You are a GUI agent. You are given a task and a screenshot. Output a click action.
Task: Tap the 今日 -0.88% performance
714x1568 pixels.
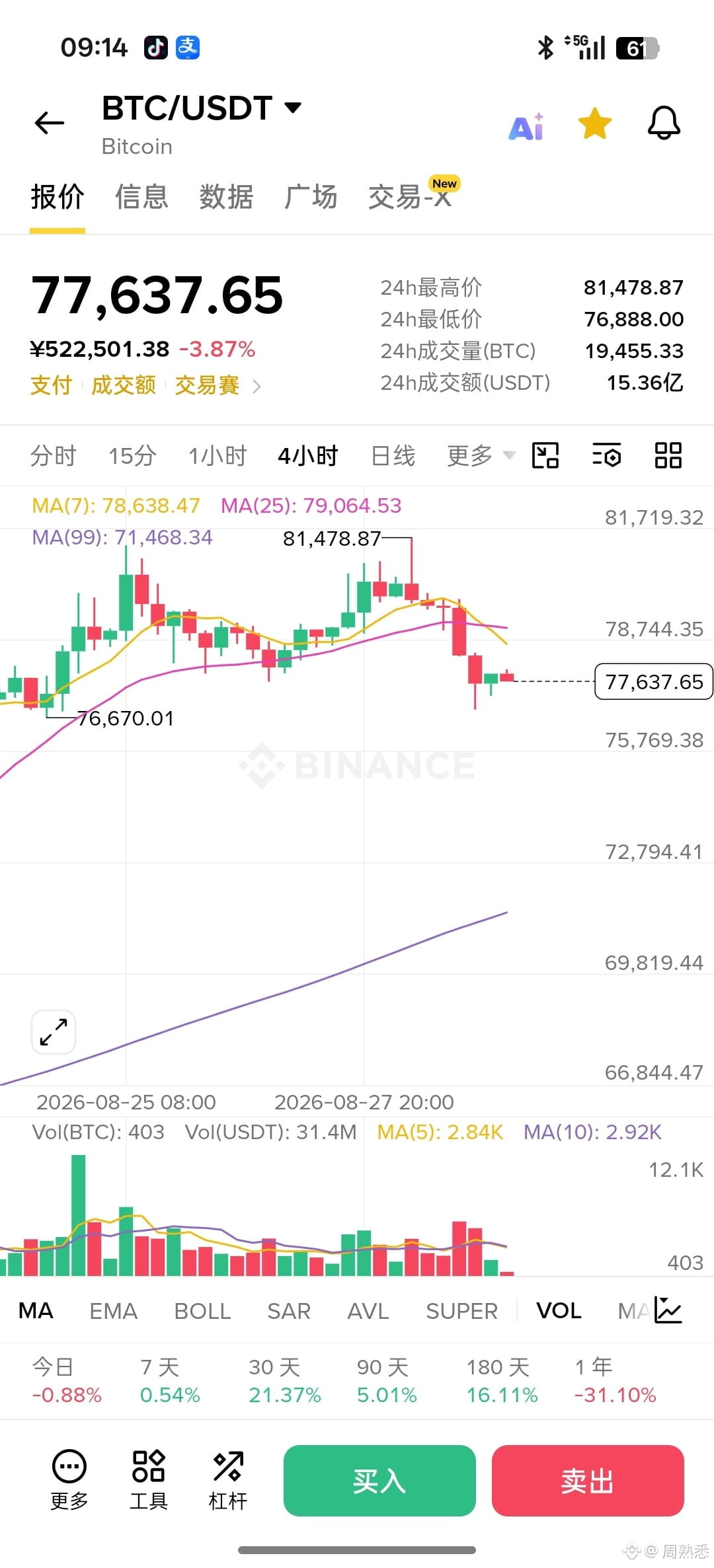tap(67, 1380)
